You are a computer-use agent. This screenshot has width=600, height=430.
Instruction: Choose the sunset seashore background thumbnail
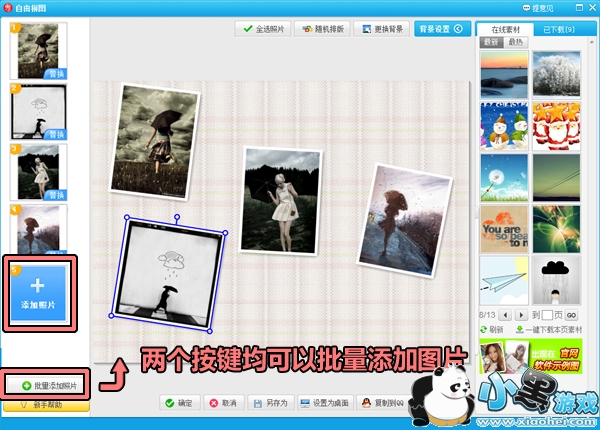click(x=504, y=75)
